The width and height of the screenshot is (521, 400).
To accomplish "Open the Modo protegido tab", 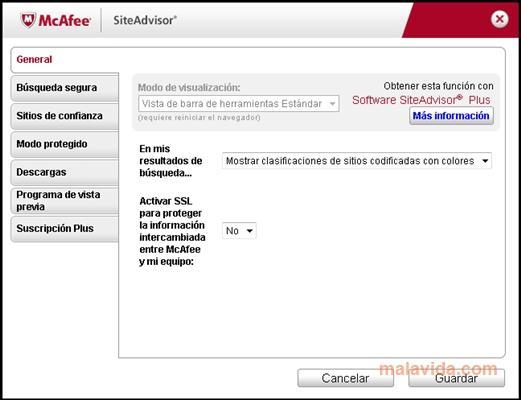I will coord(65,144).
